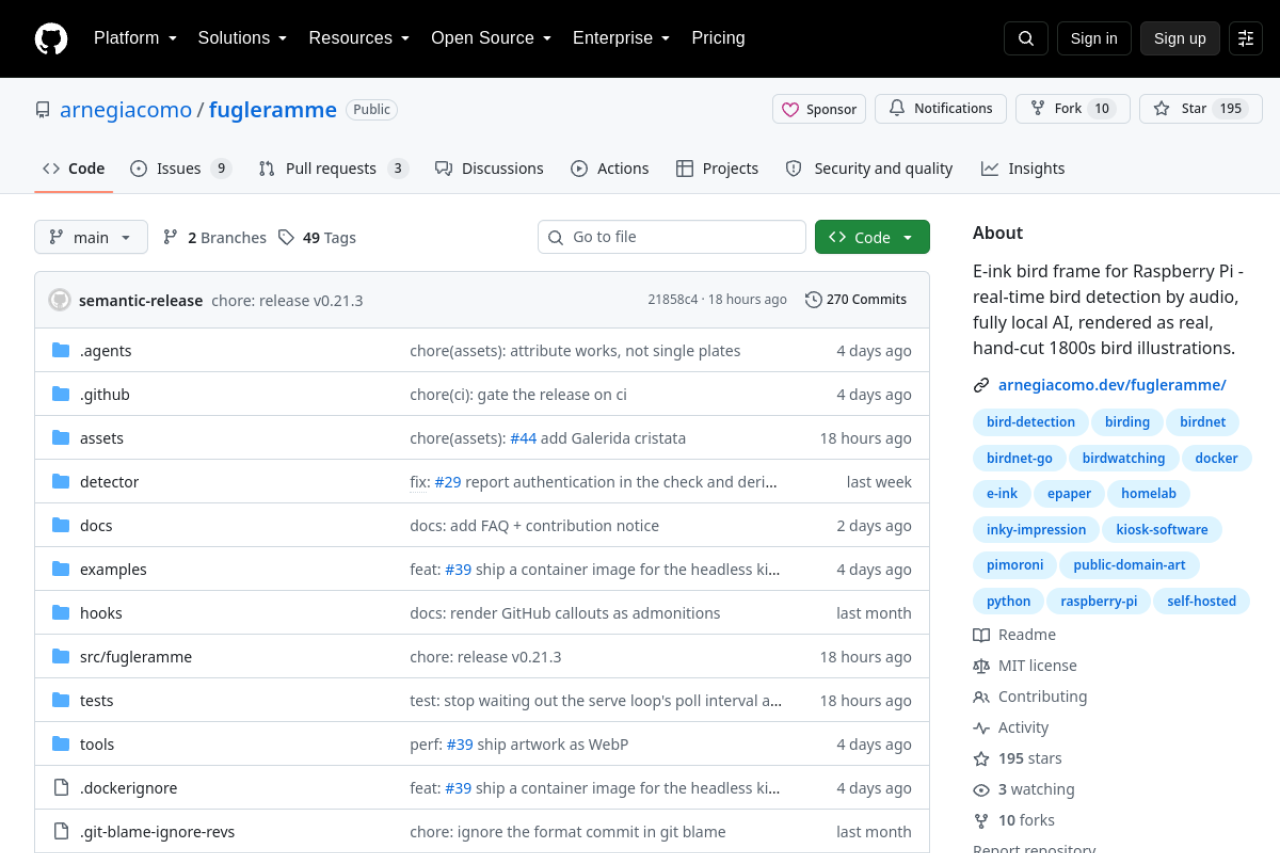Click the .dockerignore file icon
The image size is (1280, 853).
click(x=61, y=788)
